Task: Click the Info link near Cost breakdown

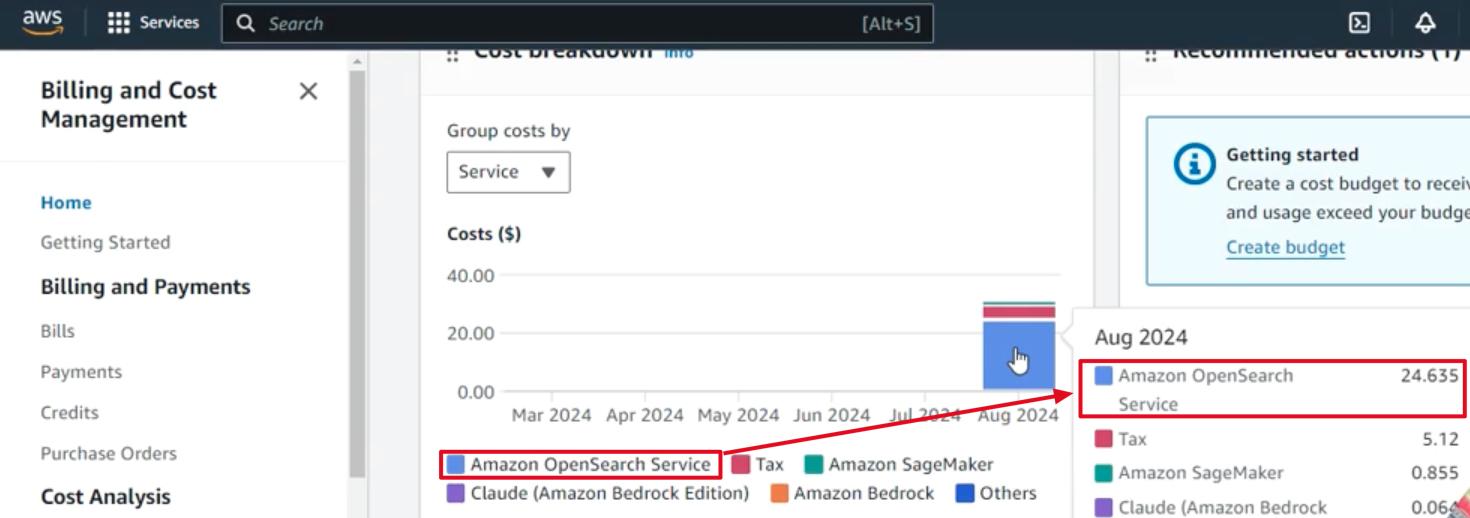Action: [679, 53]
